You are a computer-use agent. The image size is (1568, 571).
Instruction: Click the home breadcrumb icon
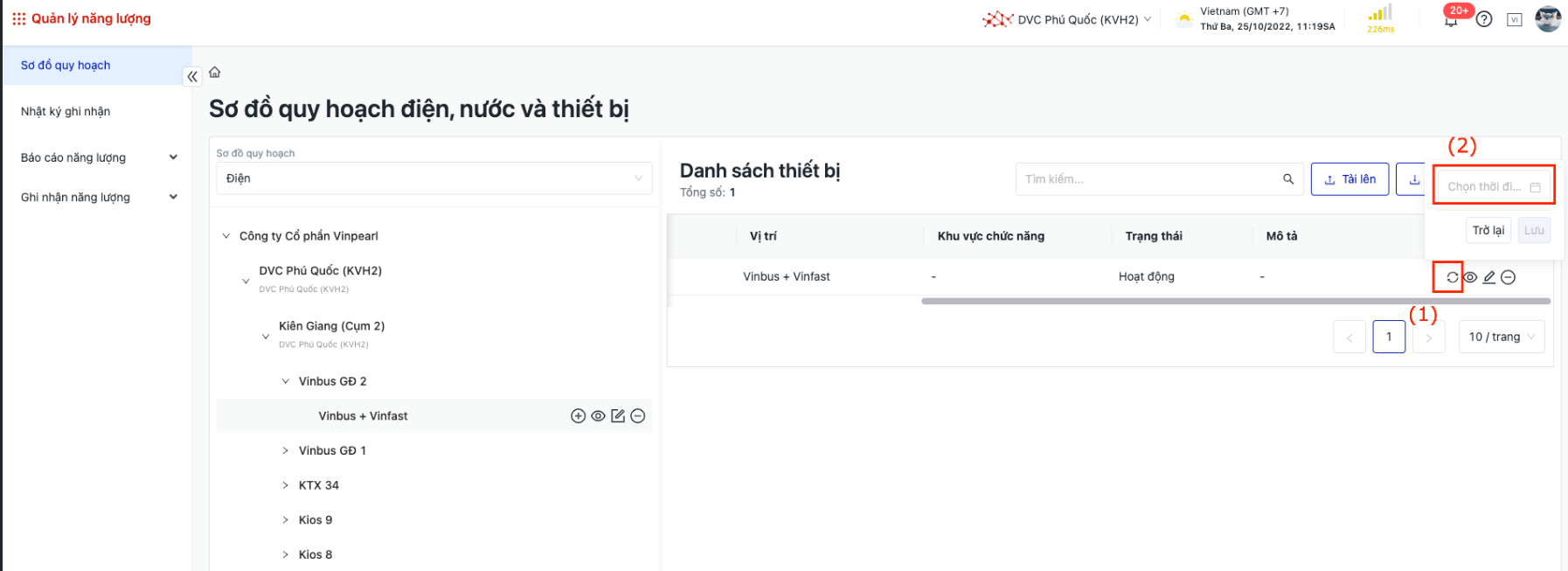(214, 73)
